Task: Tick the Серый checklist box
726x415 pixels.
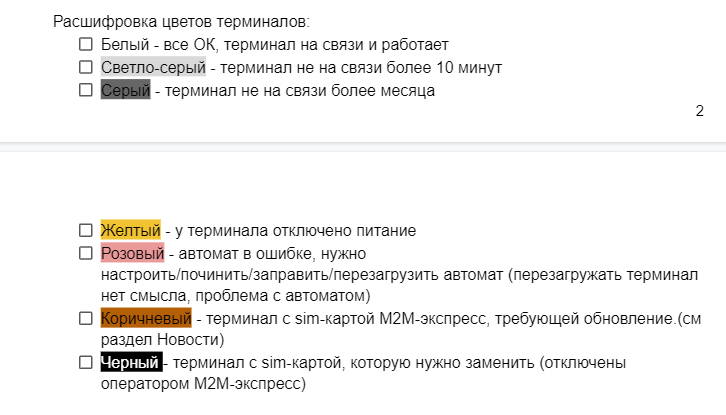Action: 85,91
